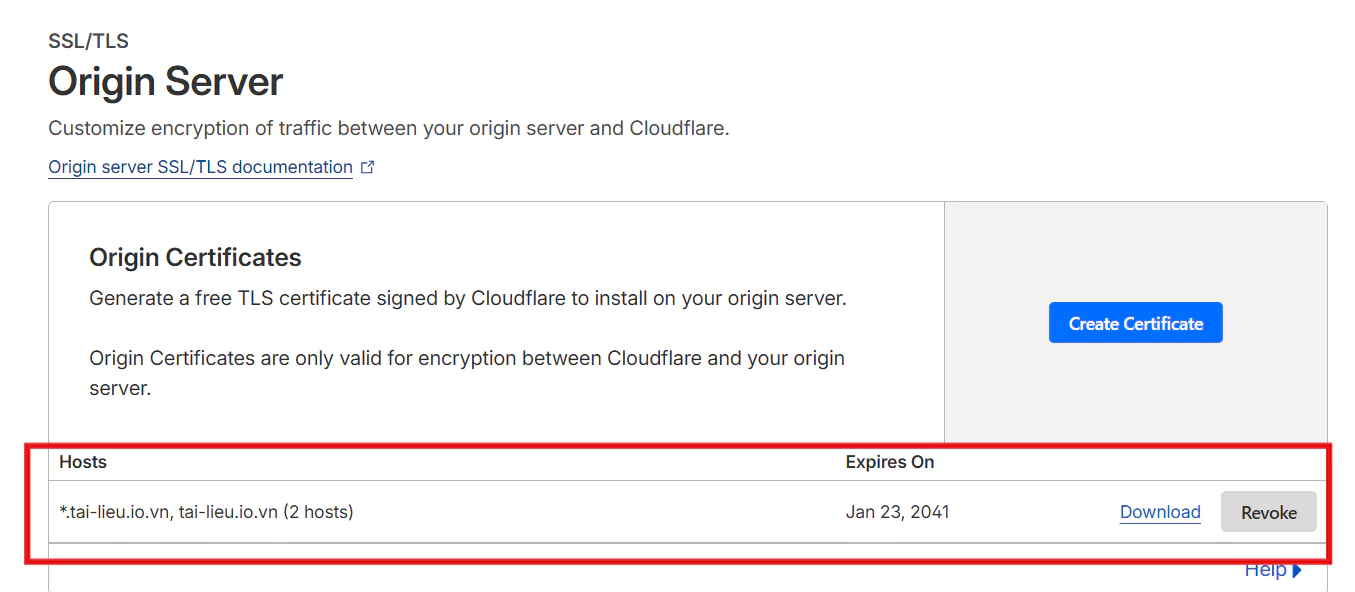Click the Expires On column header
The width and height of the screenshot is (1355, 592).
889,462
